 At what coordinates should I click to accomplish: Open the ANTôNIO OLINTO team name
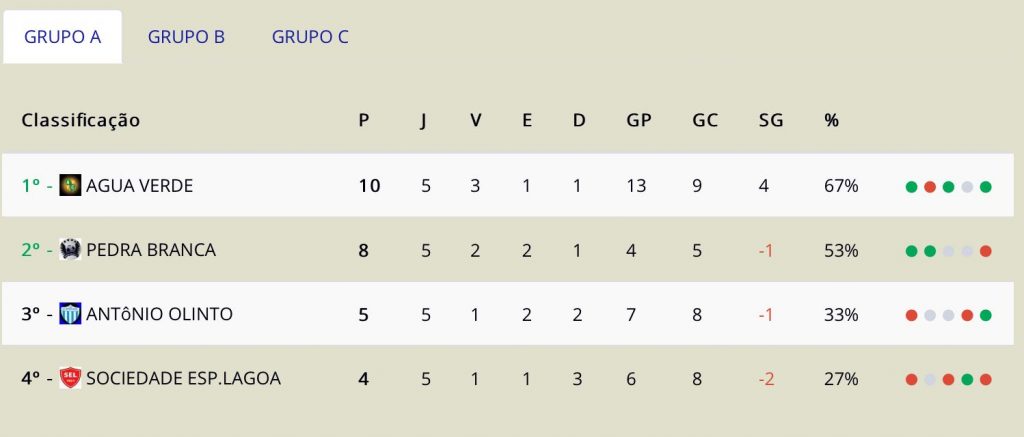[159, 314]
